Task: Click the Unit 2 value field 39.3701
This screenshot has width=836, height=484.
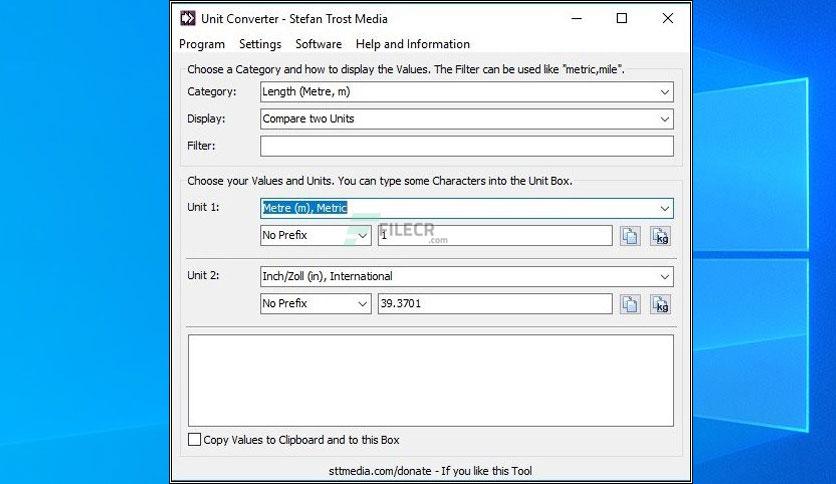Action: point(495,303)
